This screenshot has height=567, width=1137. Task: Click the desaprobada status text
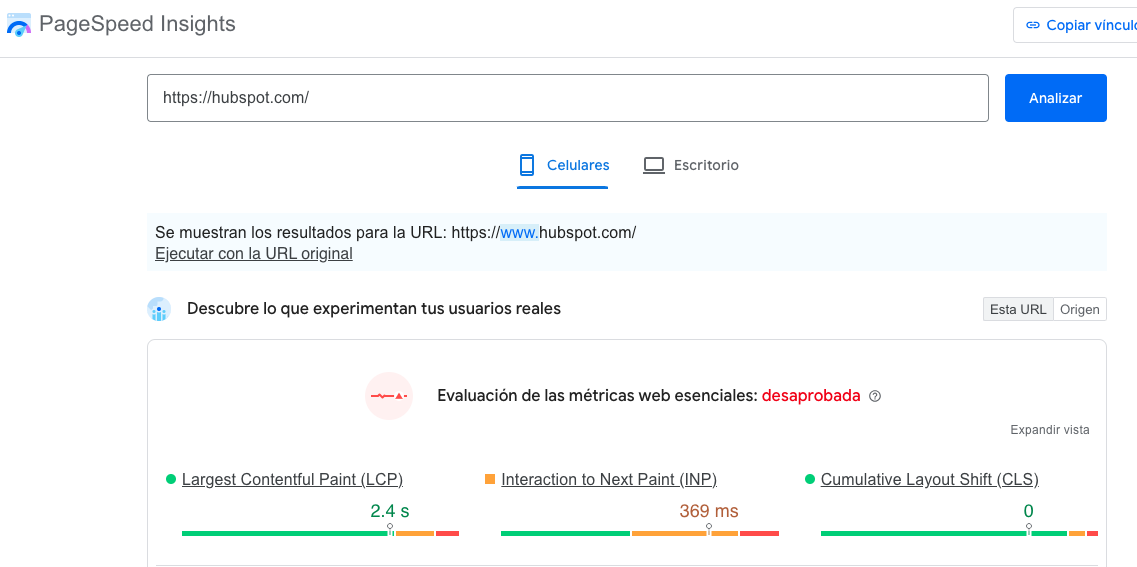pyautogui.click(x=811, y=396)
